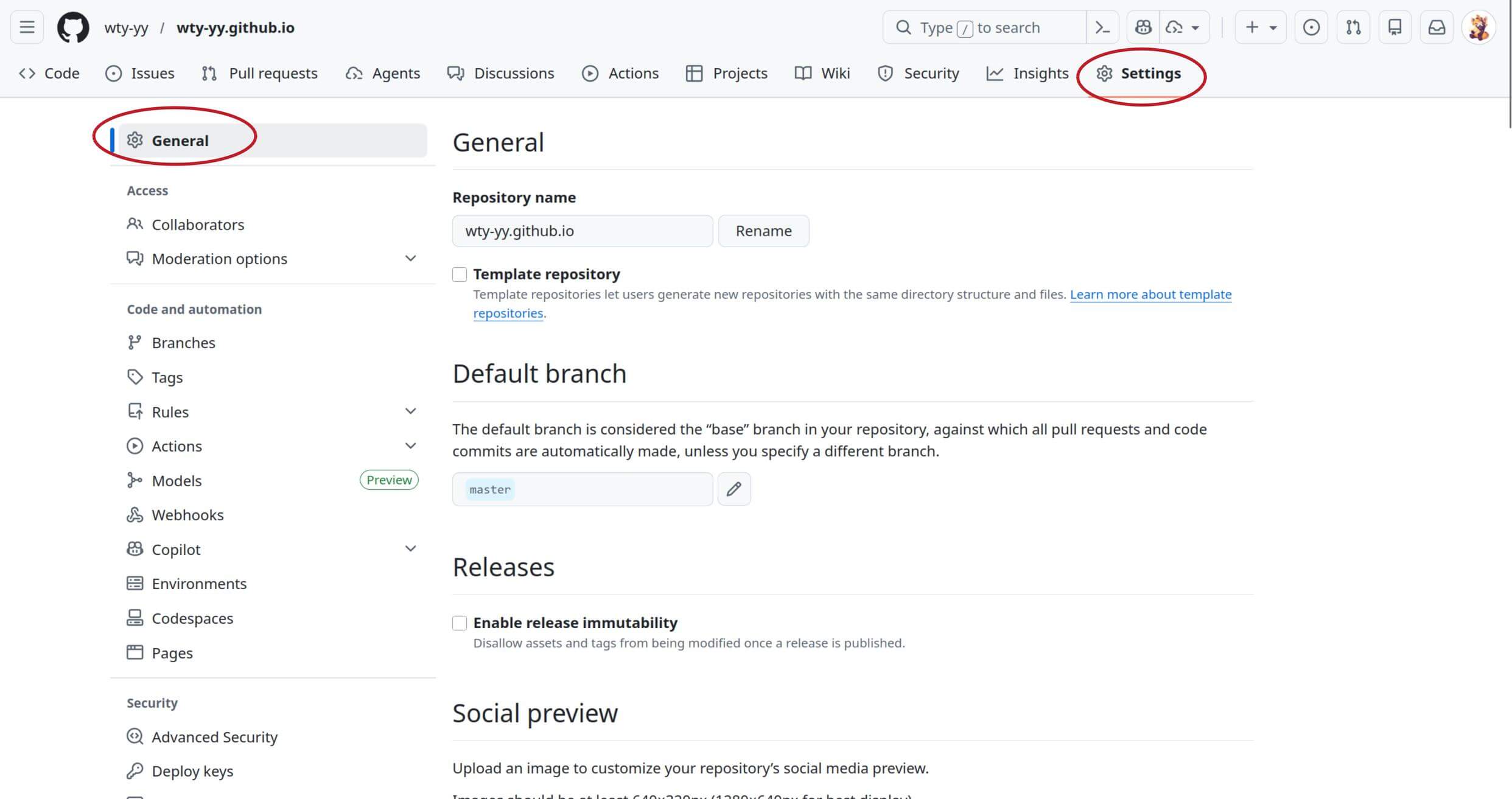Expand Moderation options section
Image resolution: width=1512 pixels, height=799 pixels.
click(x=273, y=259)
